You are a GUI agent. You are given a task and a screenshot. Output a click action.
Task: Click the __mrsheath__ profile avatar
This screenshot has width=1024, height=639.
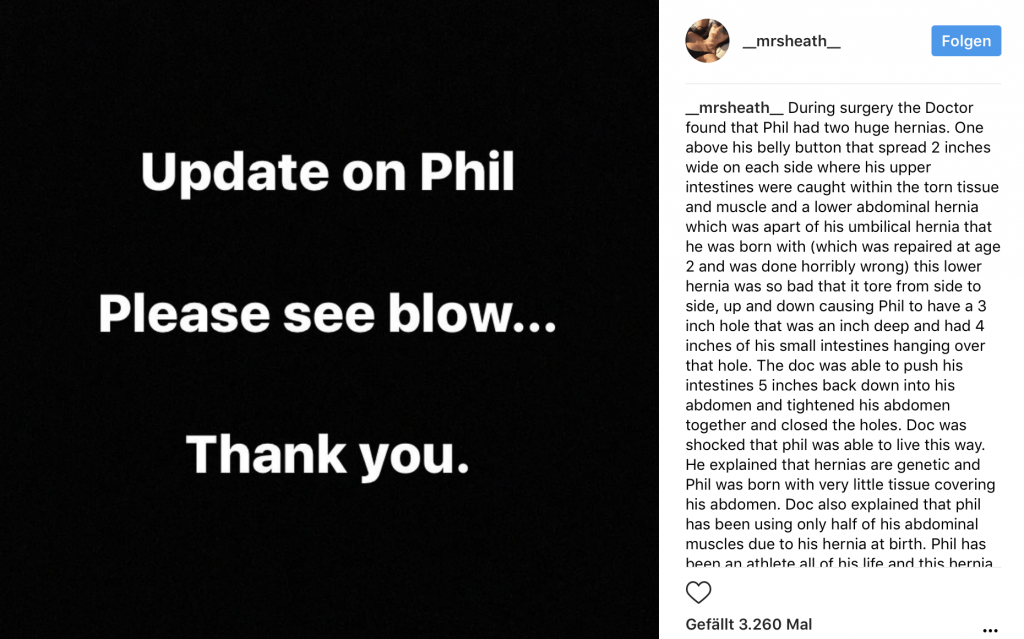coord(707,41)
